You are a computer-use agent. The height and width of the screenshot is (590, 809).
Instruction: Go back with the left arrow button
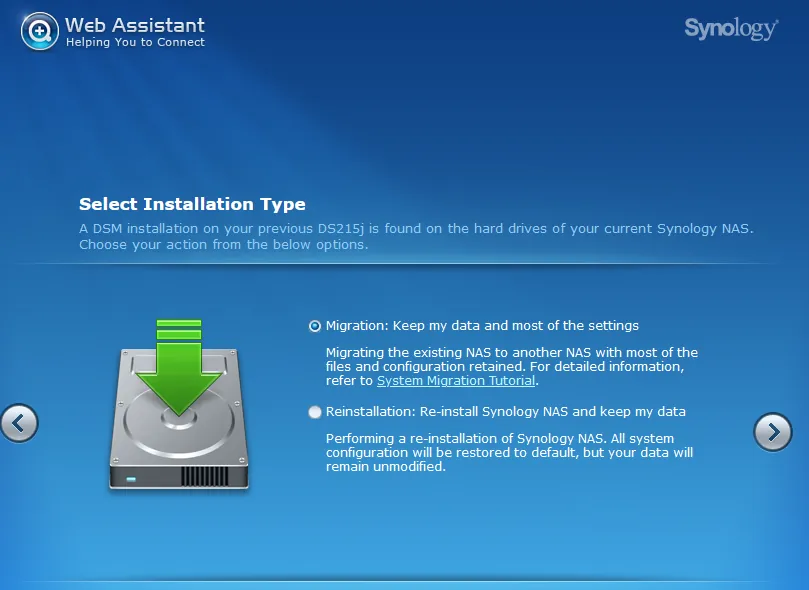(x=19, y=423)
